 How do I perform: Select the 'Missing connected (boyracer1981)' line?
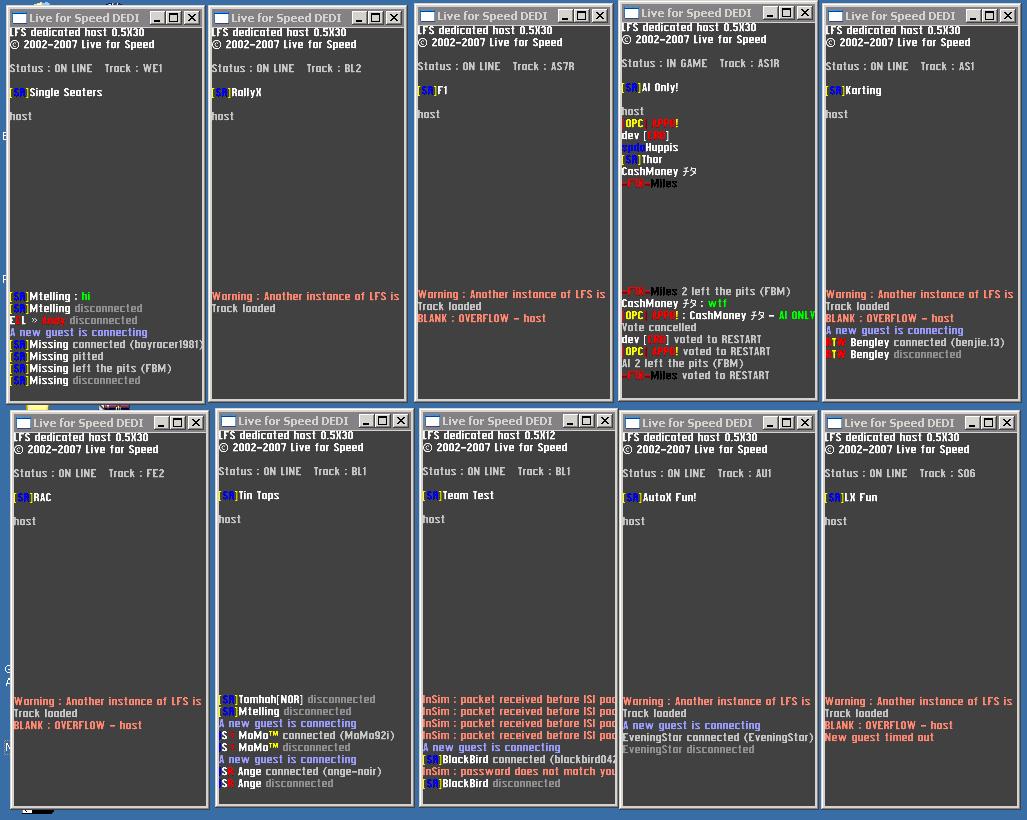pyautogui.click(x=106, y=345)
